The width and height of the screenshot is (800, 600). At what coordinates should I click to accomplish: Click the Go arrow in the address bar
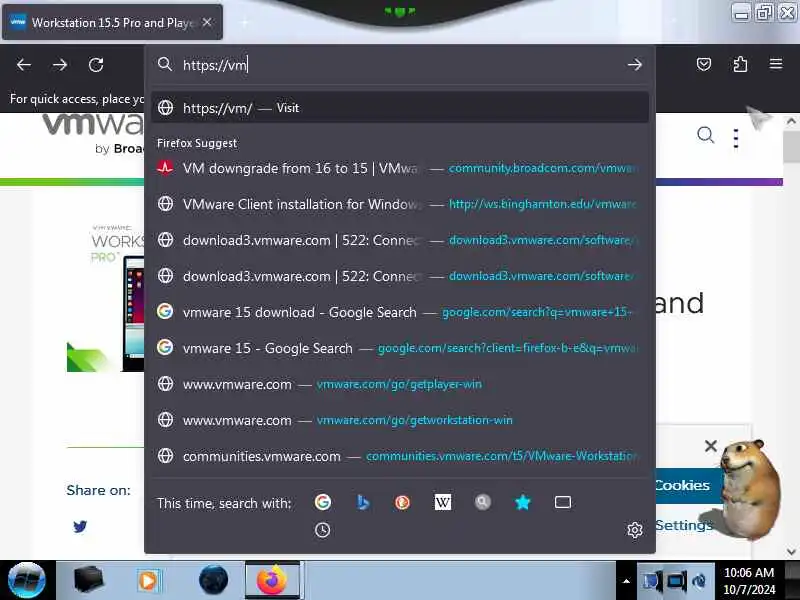point(635,65)
